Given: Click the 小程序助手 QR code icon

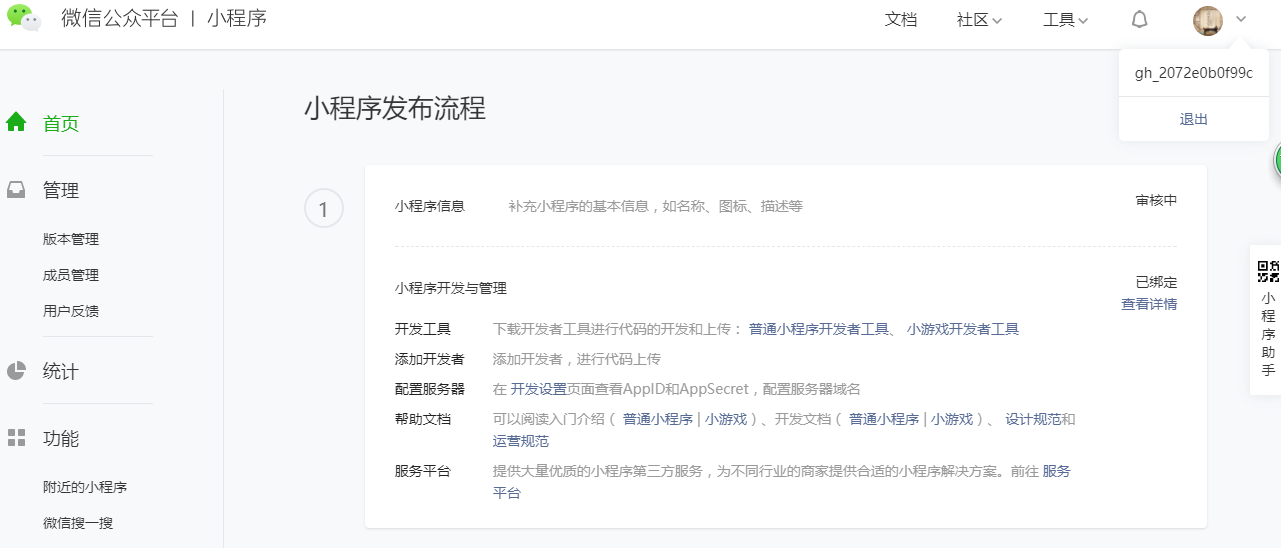Looking at the screenshot, I should (x=1268, y=271).
